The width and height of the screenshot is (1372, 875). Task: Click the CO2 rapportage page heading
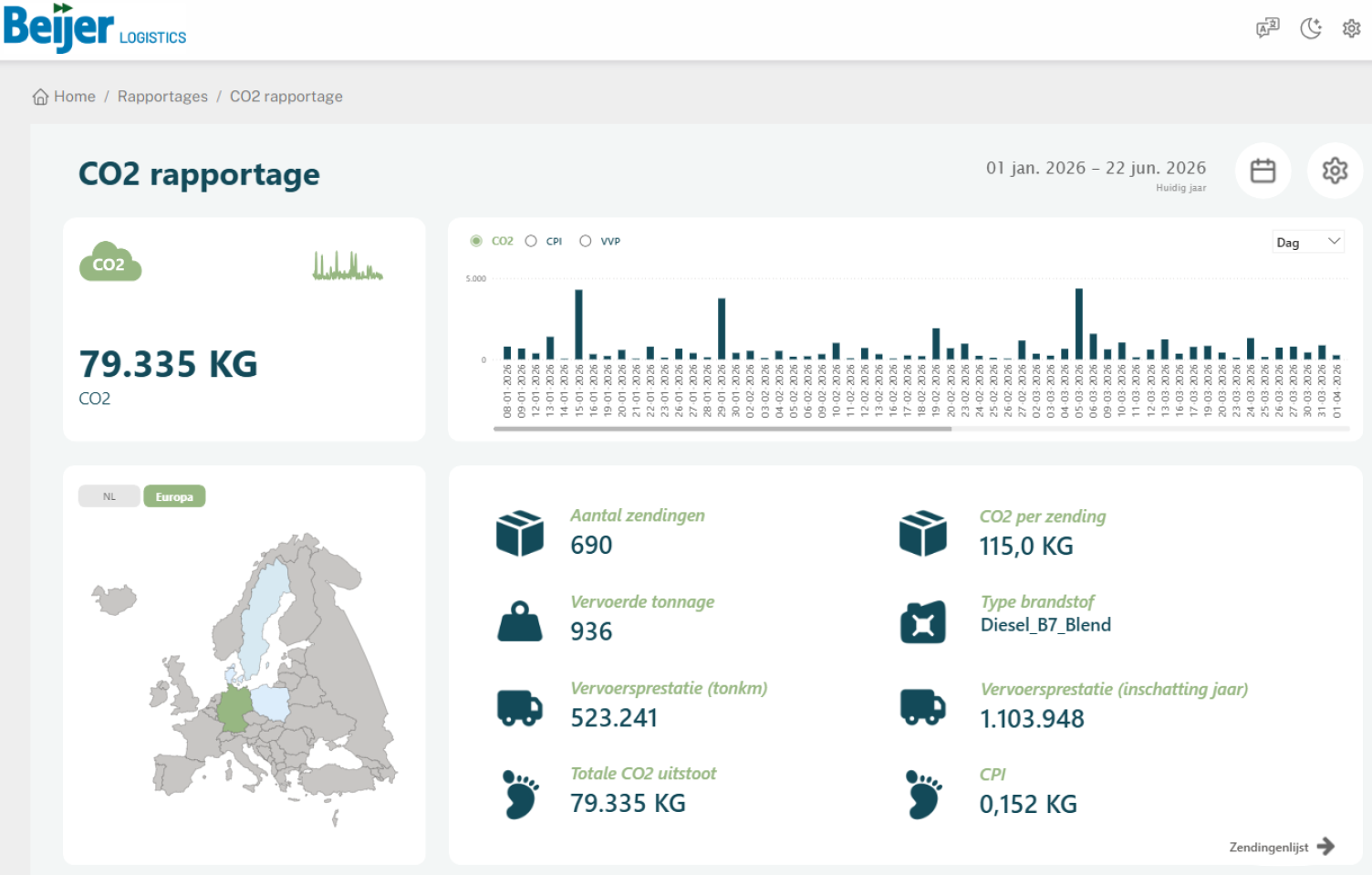(x=199, y=174)
